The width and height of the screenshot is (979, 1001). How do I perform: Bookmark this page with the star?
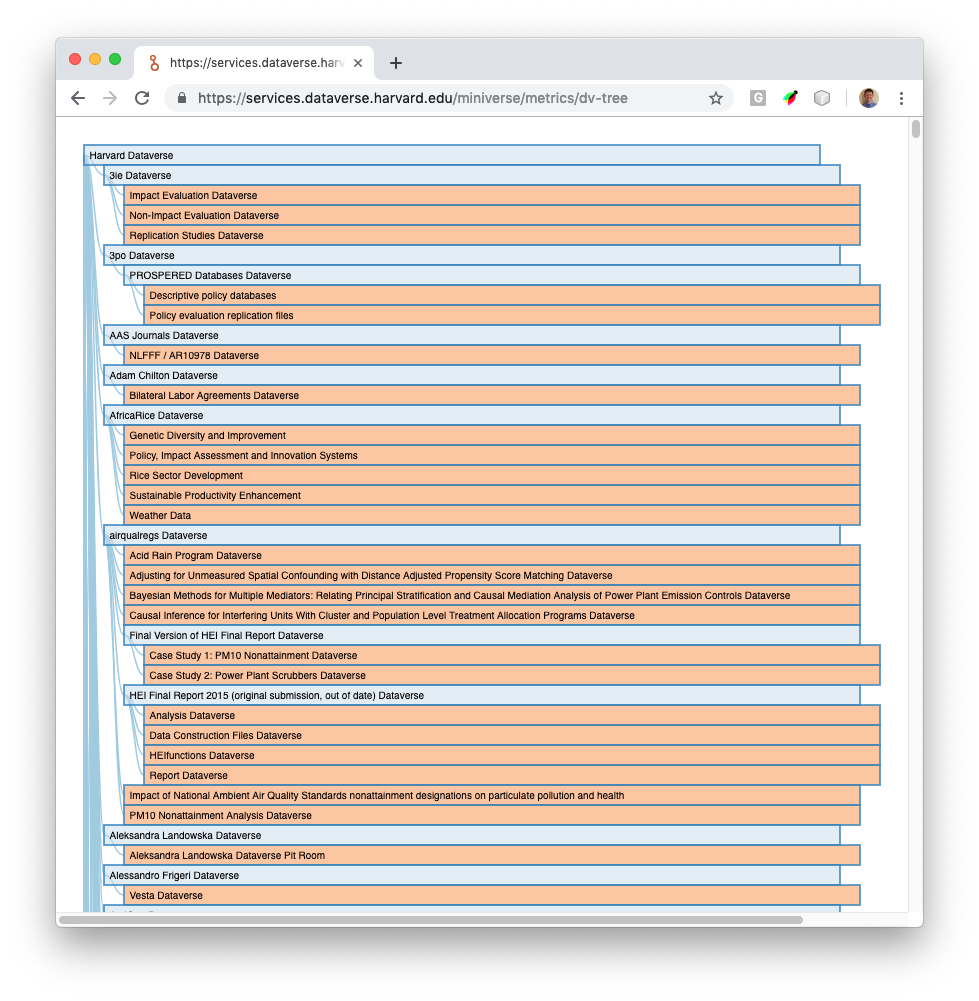tap(716, 98)
